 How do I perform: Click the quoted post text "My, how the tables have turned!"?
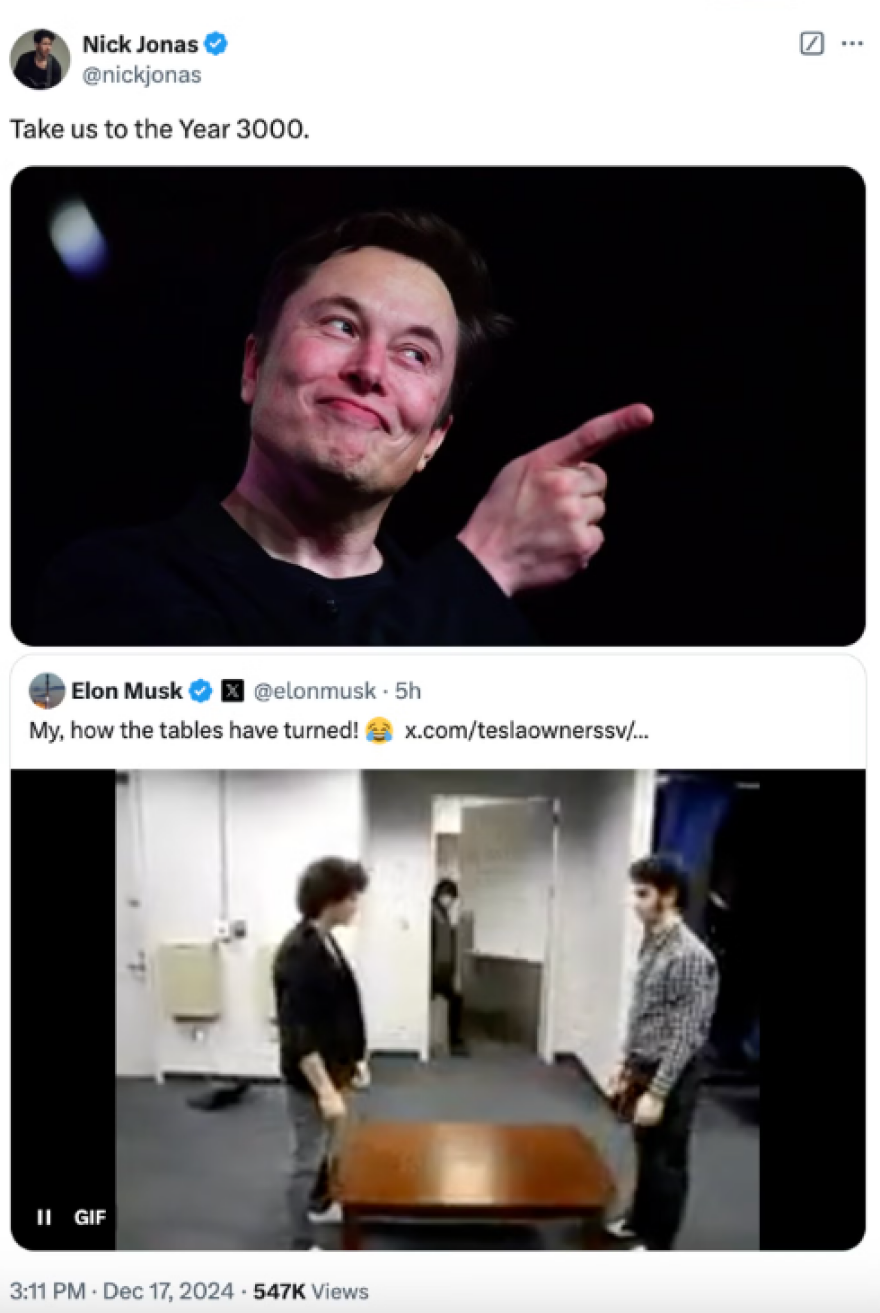click(x=192, y=730)
